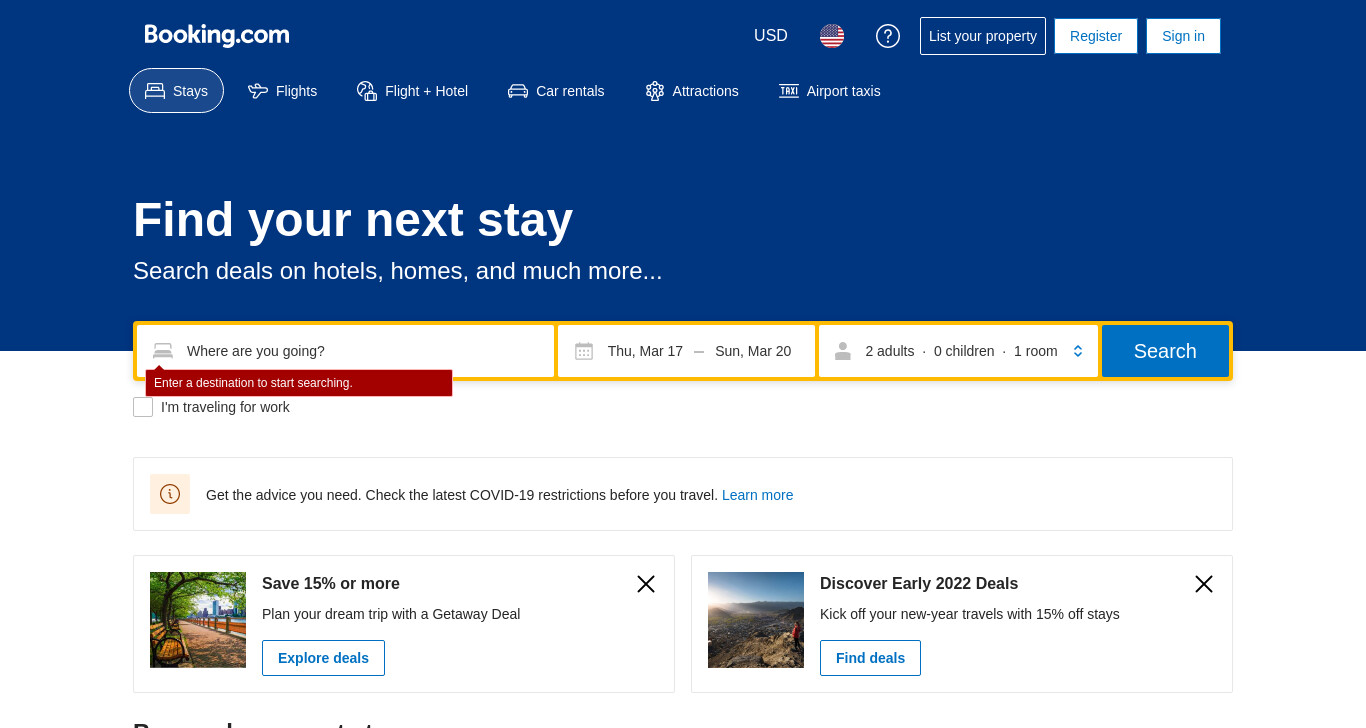
Task: Click the US flag language icon
Action: click(x=832, y=36)
